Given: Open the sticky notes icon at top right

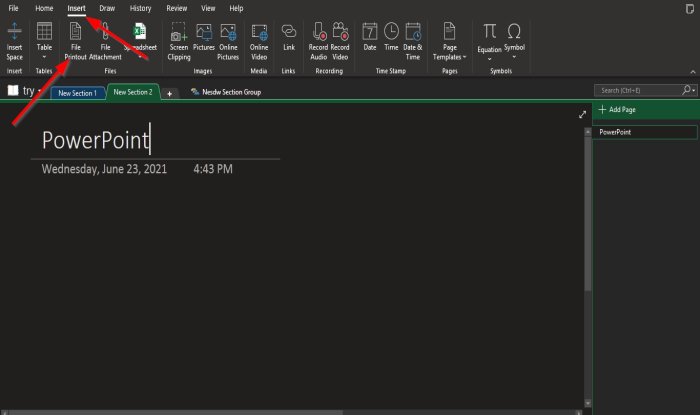Looking at the screenshot, I should point(690,9).
